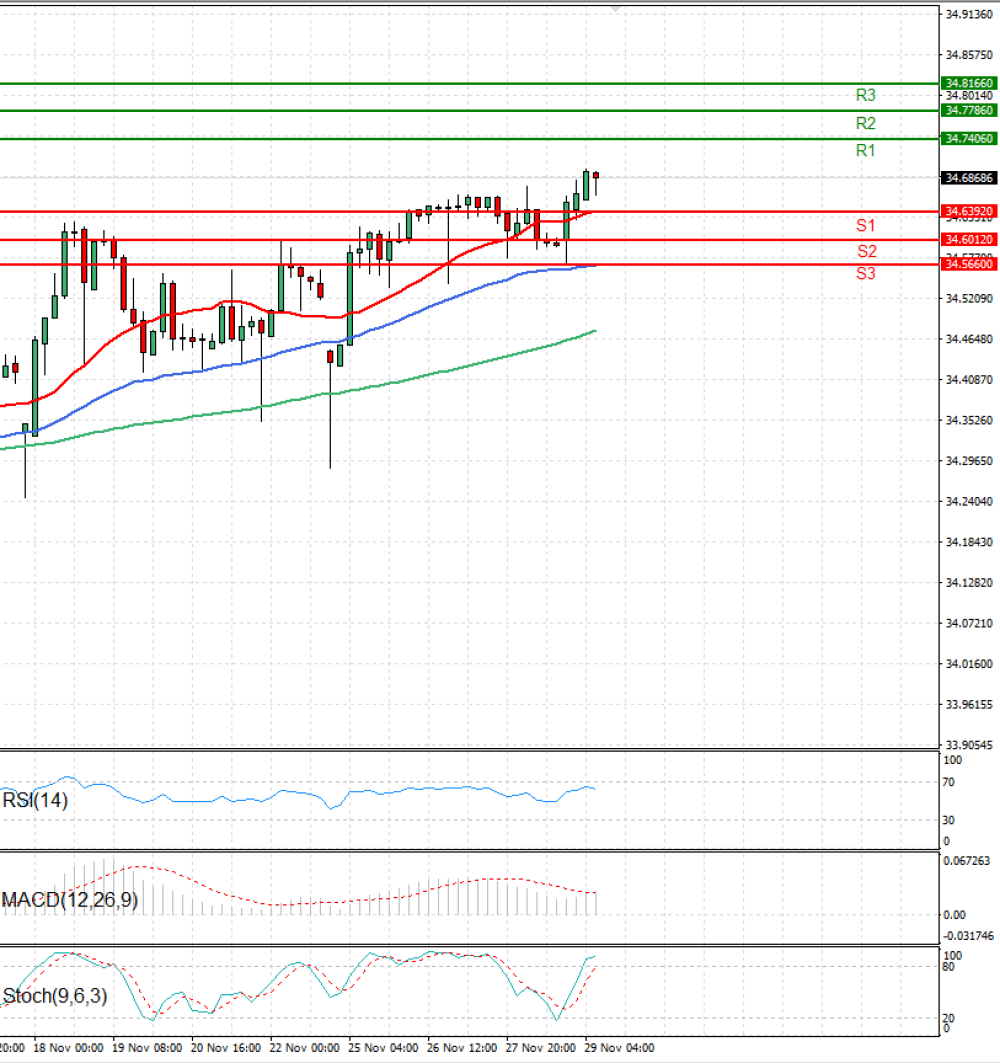
Task: Click the red 34.60120 price tag
Action: [x=969, y=239]
